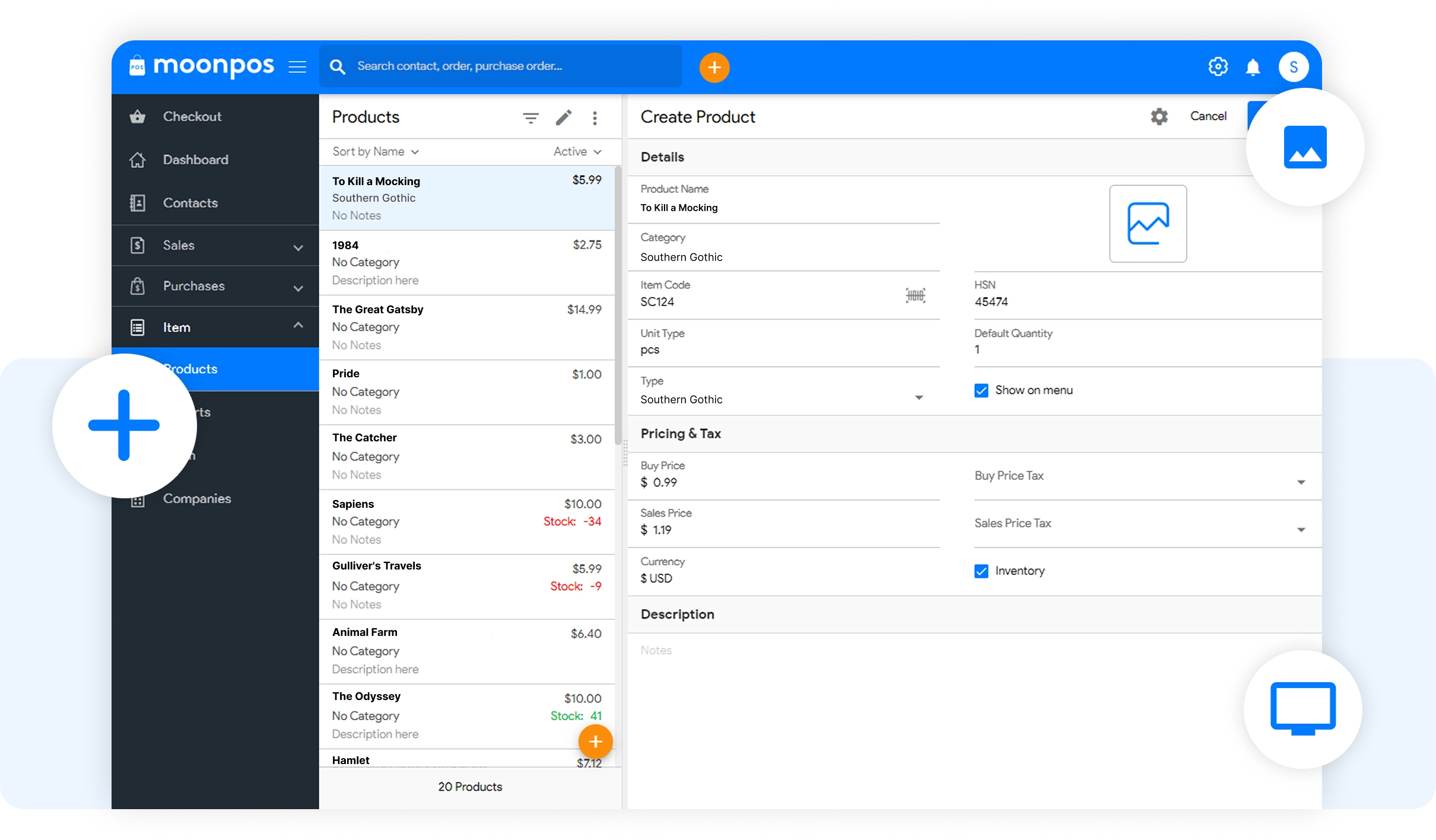The height and width of the screenshot is (840, 1436).
Task: Click the barcode scanner icon in Item Code
Action: [916, 295]
